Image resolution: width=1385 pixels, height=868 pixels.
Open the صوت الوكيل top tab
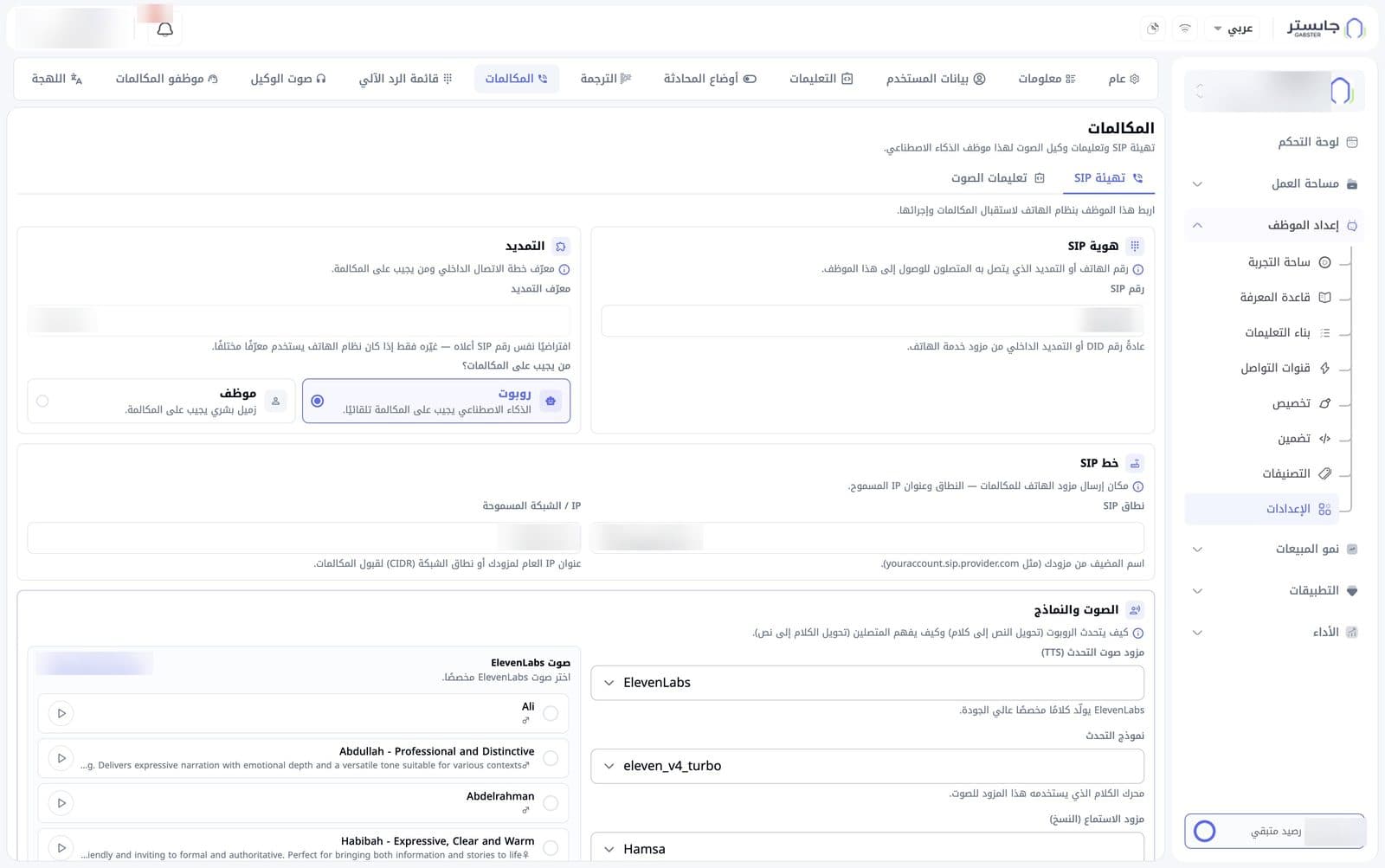[288, 79]
